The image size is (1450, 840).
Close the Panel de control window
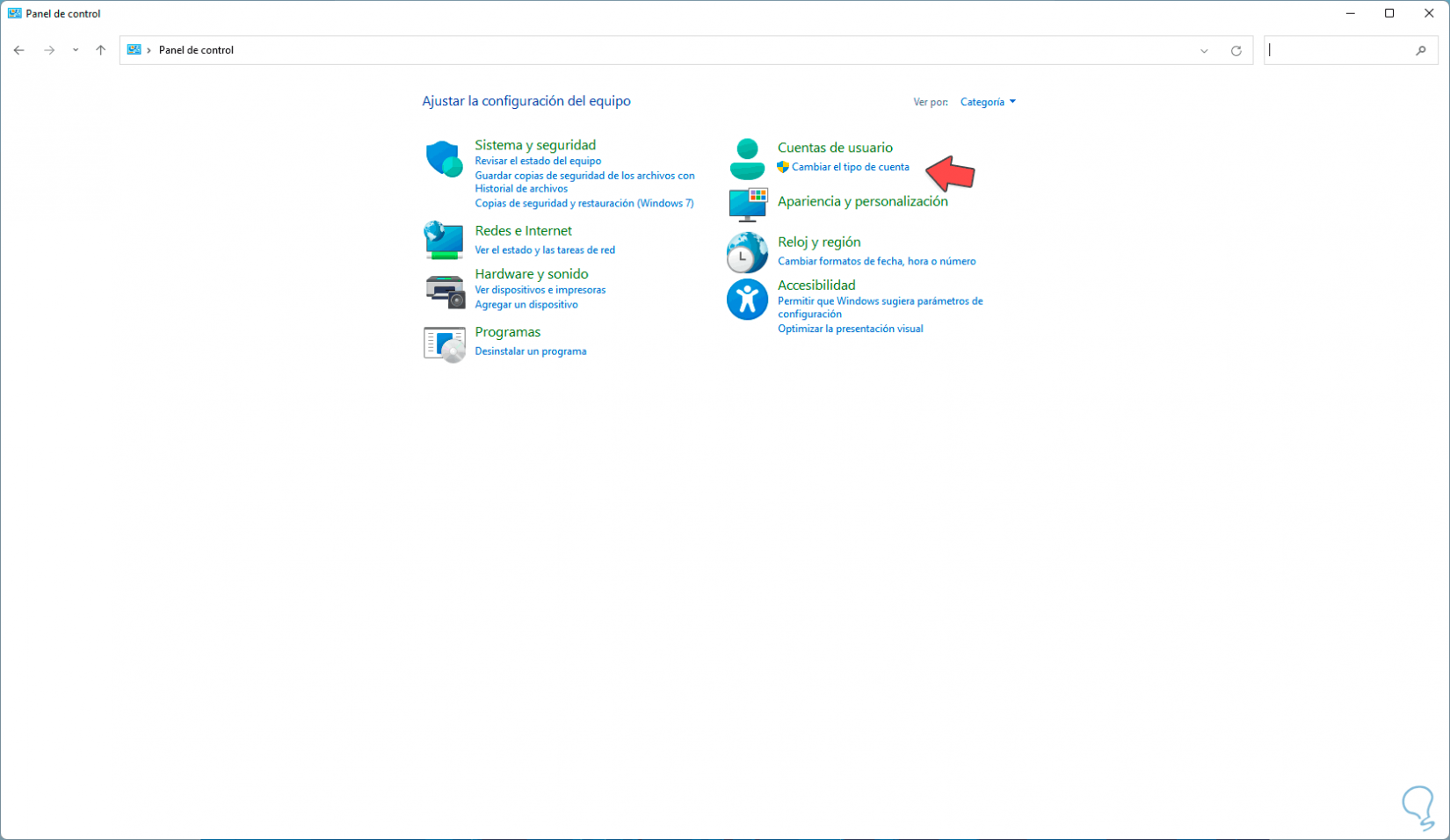(1429, 13)
